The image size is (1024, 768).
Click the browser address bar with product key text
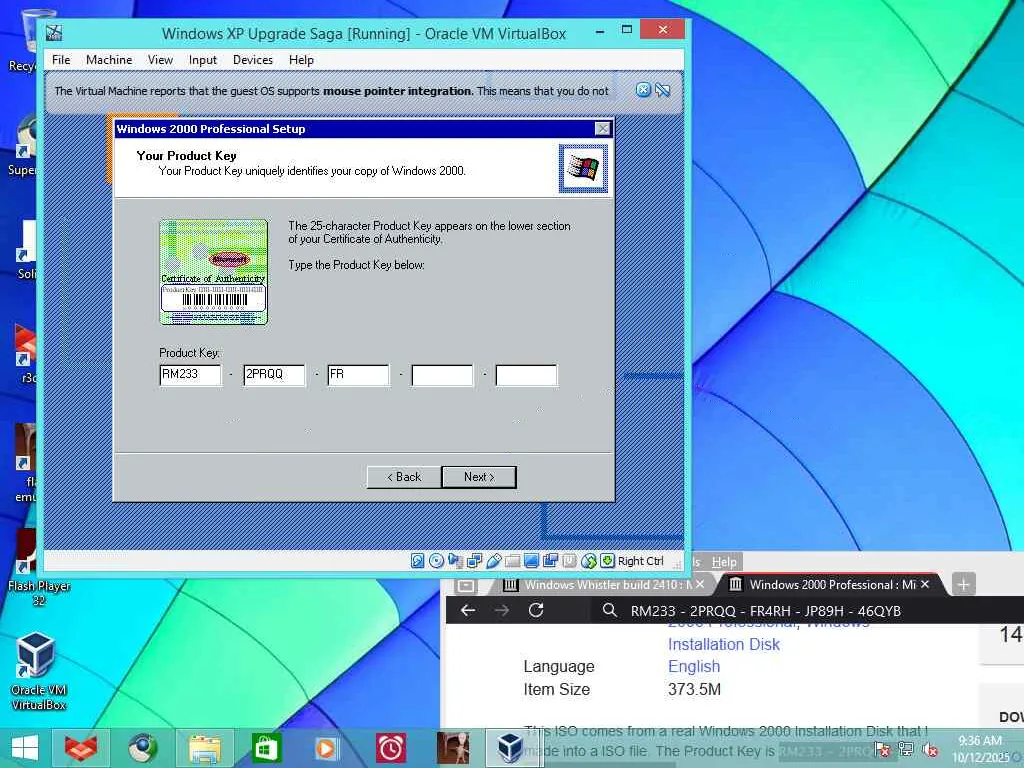pyautogui.click(x=807, y=611)
